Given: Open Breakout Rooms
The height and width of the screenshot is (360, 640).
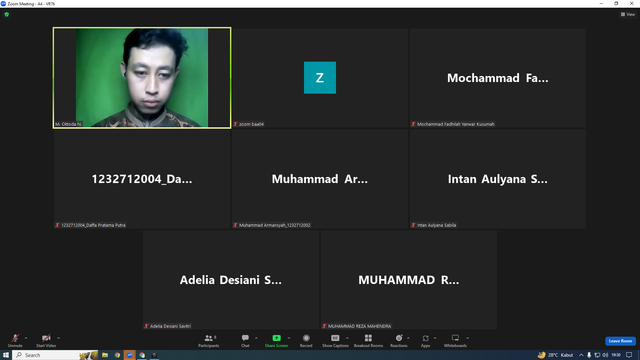Looking at the screenshot, I should coord(368,340).
